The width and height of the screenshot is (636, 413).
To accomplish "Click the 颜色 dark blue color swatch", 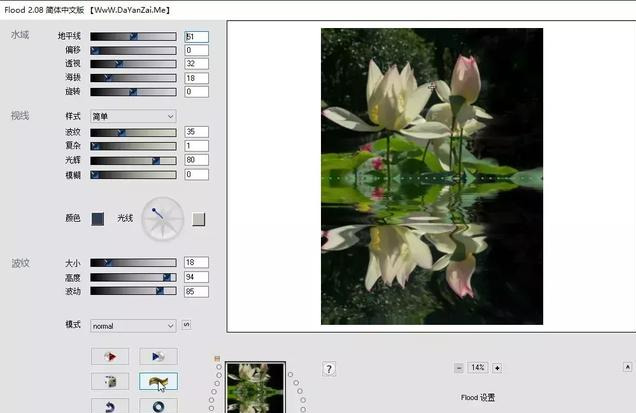I will (98, 219).
